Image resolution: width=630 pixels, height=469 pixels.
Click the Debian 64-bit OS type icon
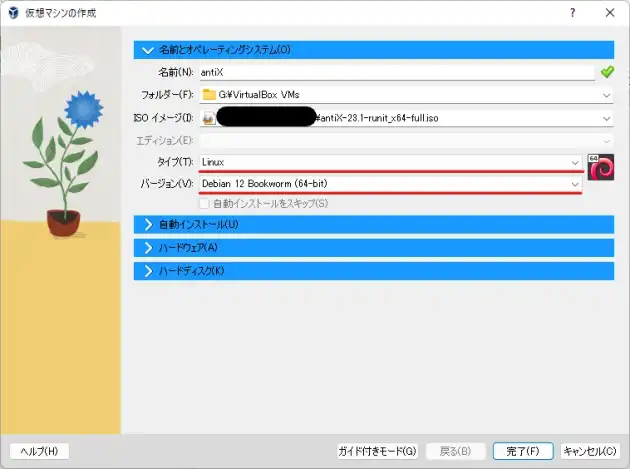point(600,167)
